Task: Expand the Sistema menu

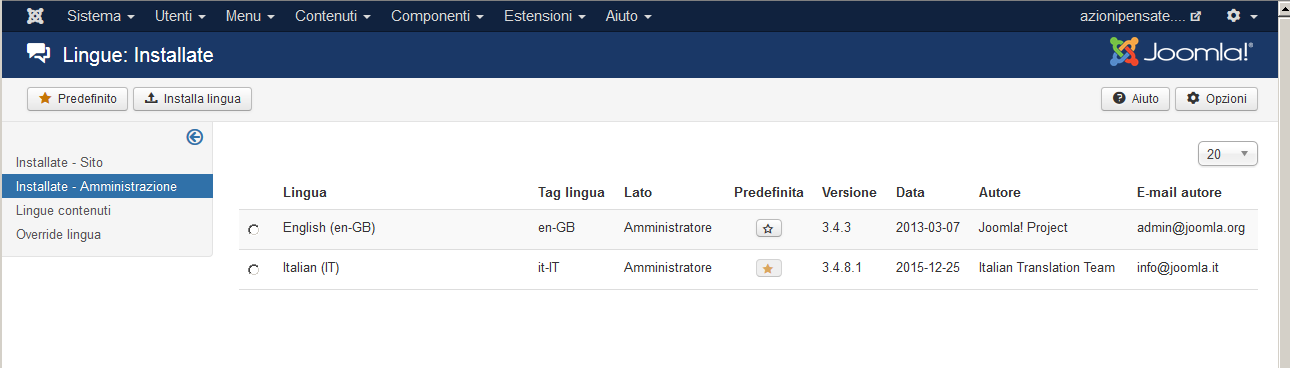Action: 100,16
